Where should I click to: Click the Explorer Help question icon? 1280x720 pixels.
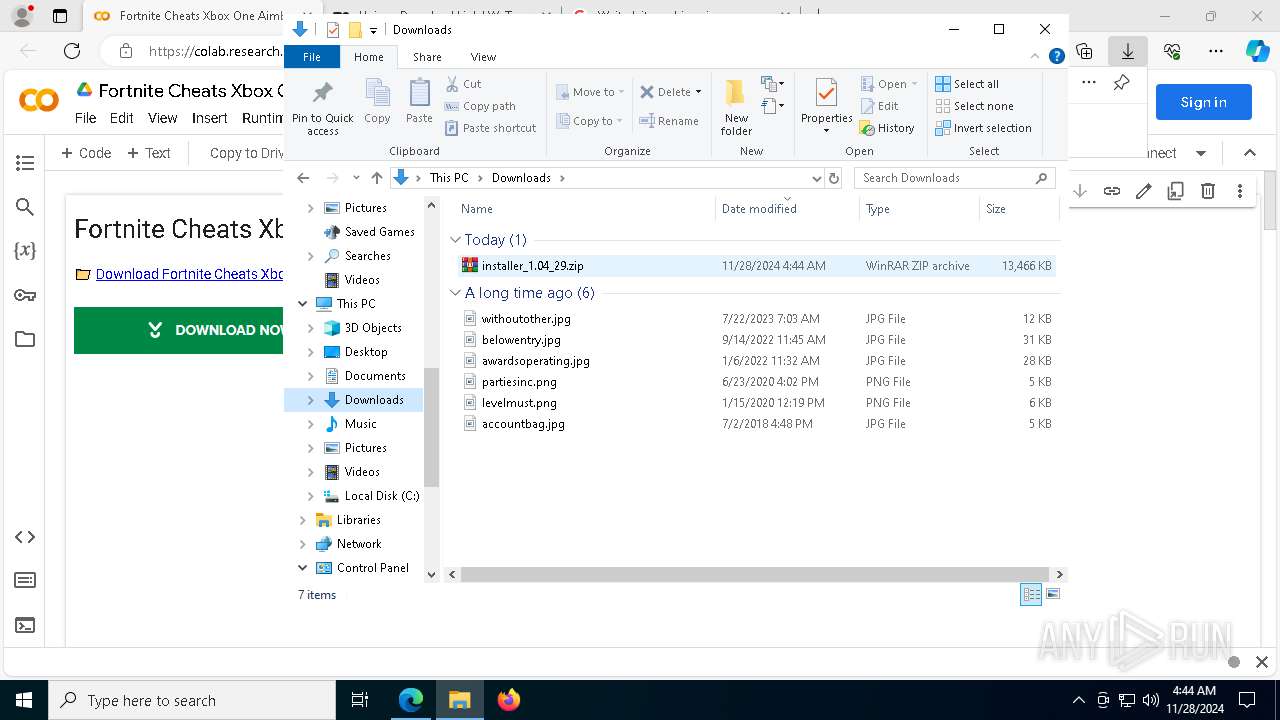(x=1056, y=57)
